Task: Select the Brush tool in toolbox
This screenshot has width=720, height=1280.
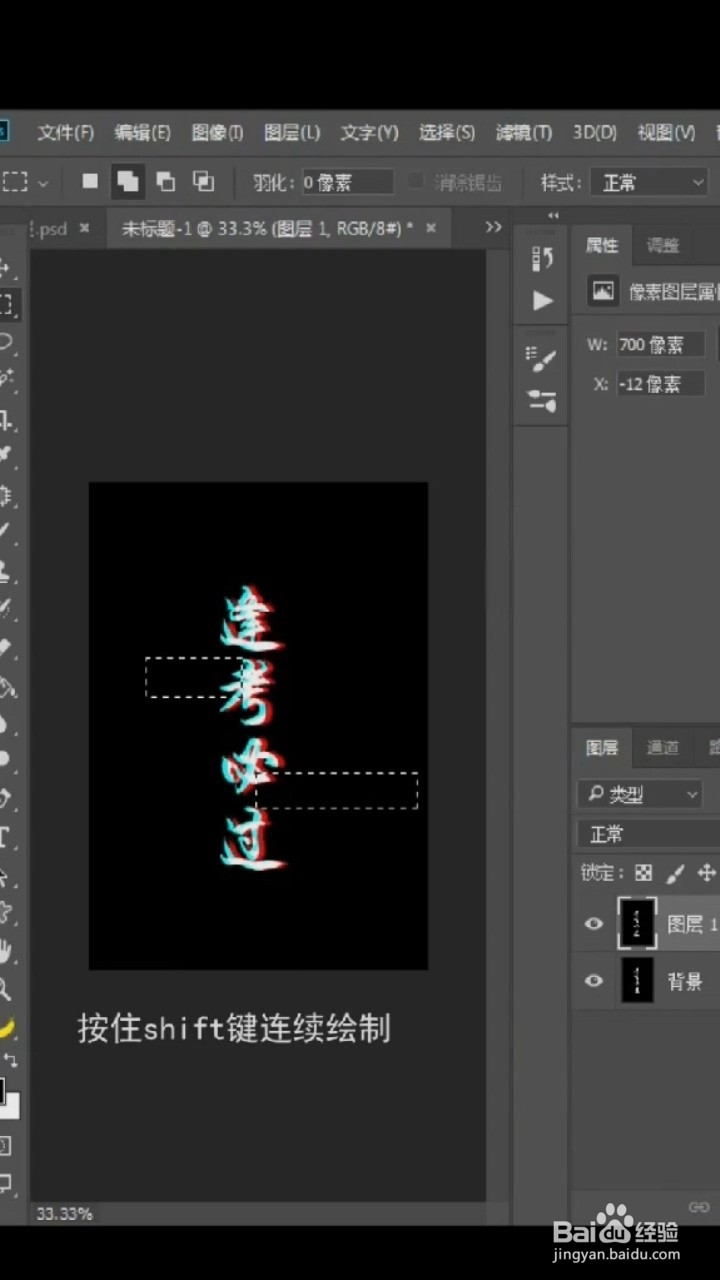Action: [6, 531]
